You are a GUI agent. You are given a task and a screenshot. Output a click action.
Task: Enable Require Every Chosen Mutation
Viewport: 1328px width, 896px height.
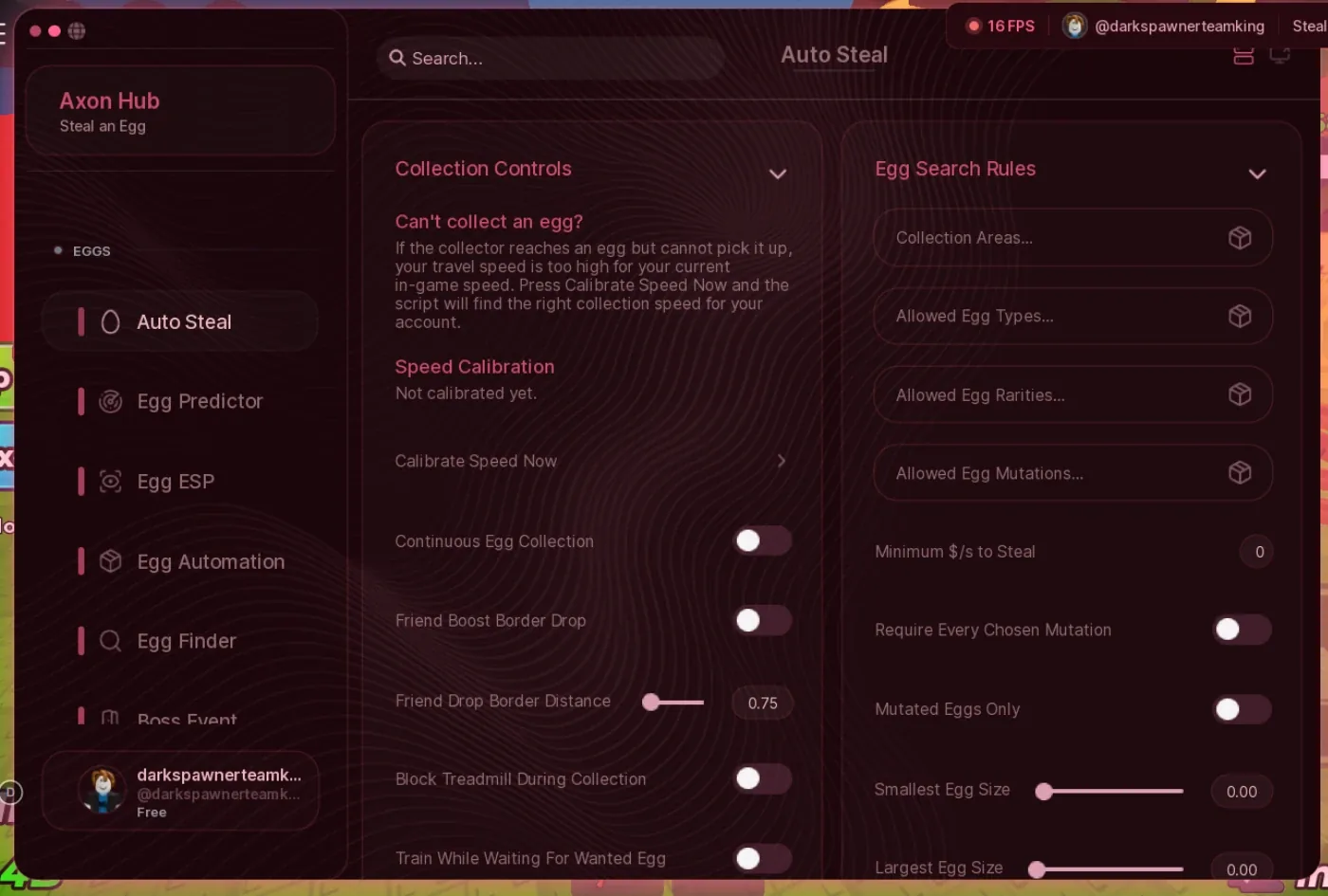pos(1243,630)
